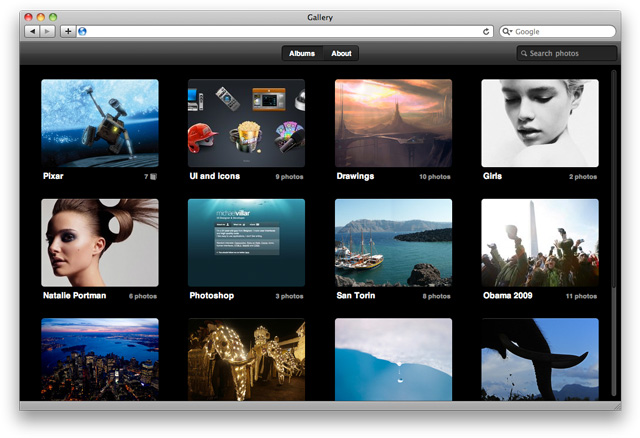Click the UI and Icons album title

click(215, 176)
